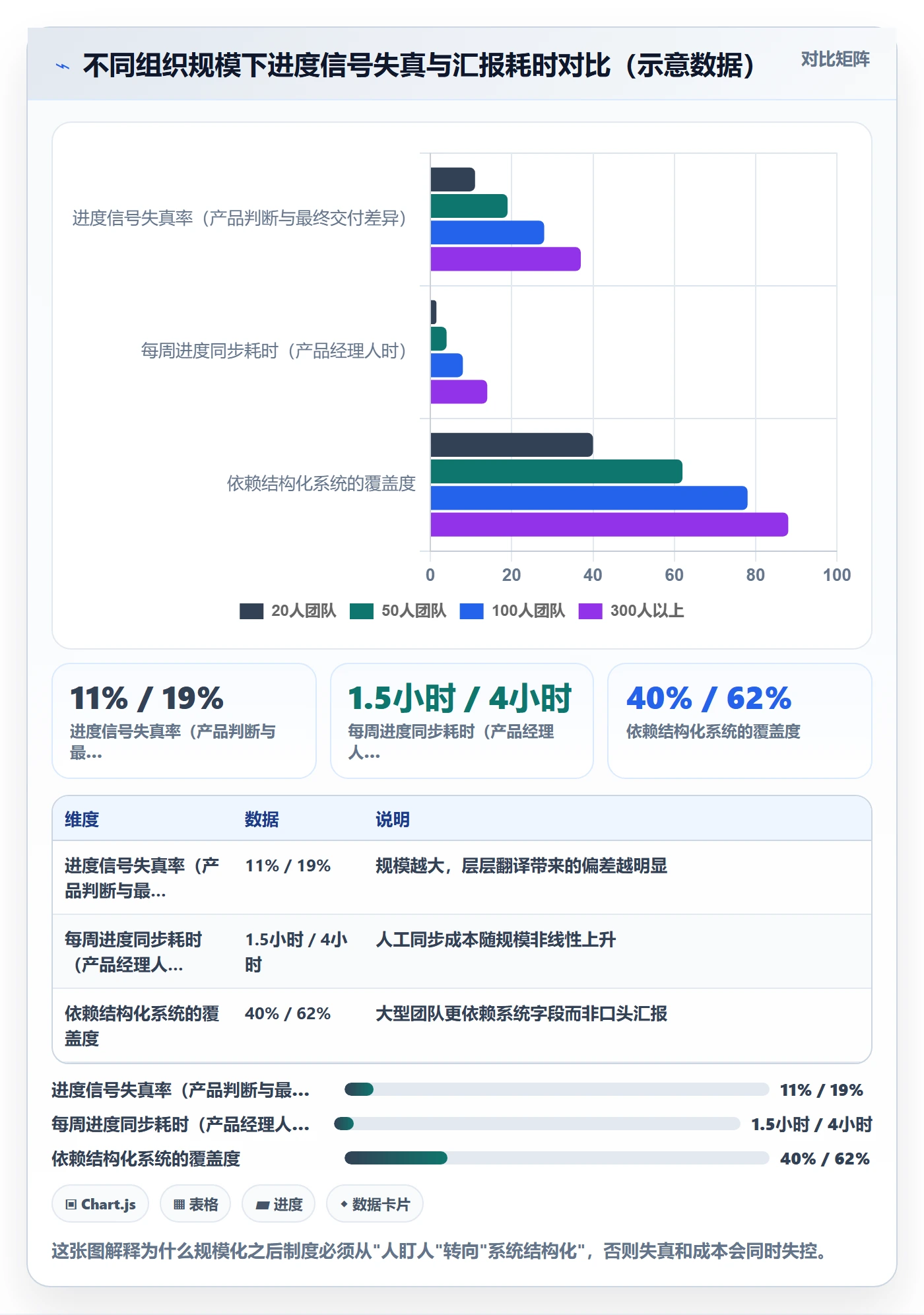Click the lightning icon beside the title

point(63,66)
